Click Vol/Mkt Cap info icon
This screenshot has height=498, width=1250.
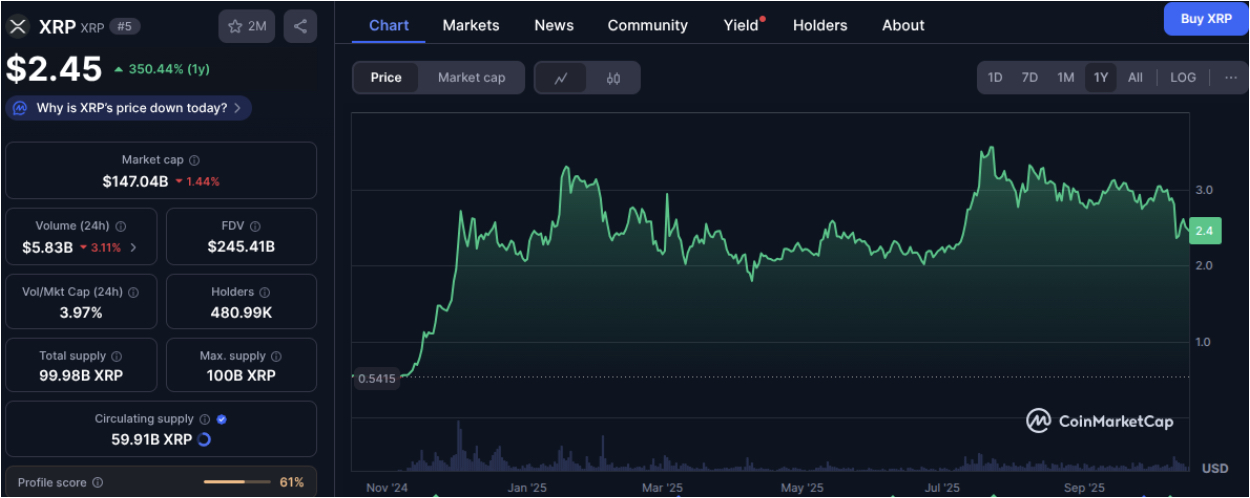[133, 293]
